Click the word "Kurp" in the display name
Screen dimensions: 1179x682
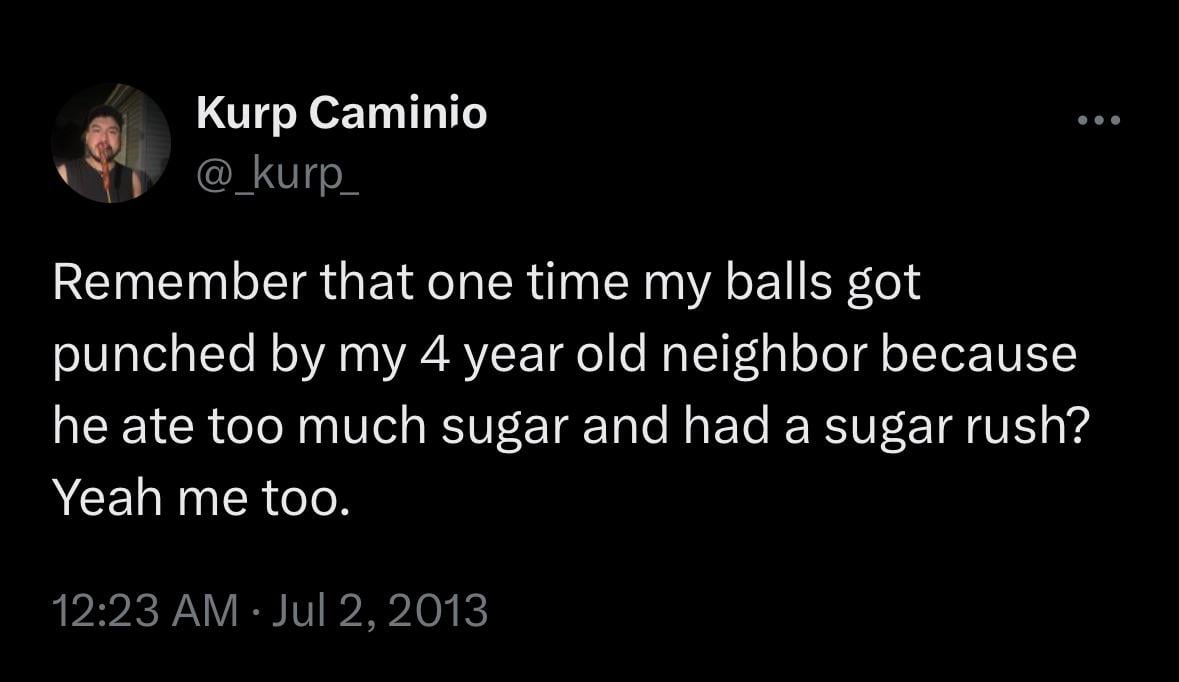245,114
